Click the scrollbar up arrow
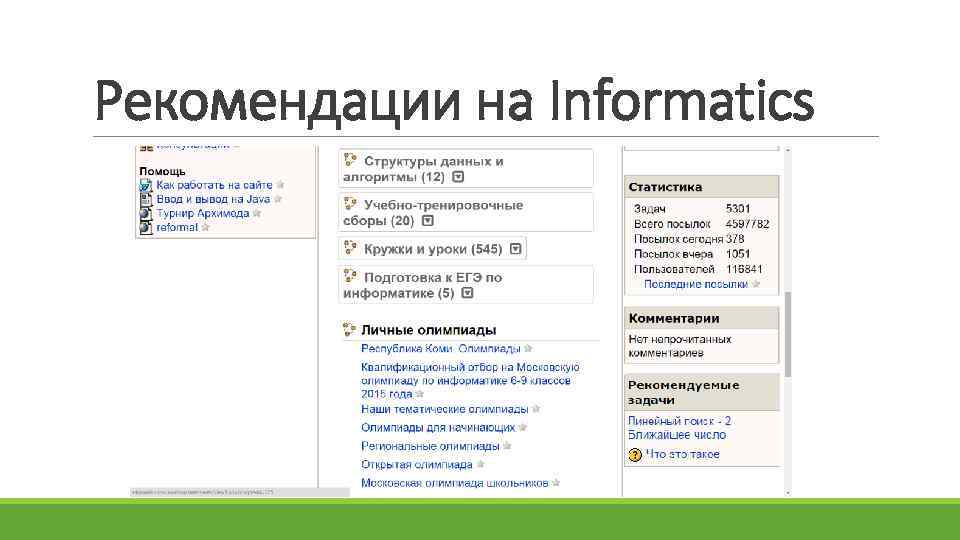Viewport: 960px width, 540px height. point(788,150)
